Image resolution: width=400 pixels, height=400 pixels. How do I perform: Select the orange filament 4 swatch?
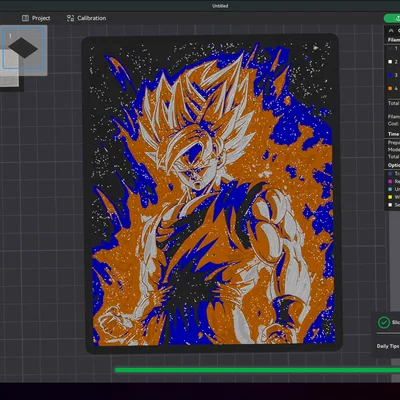click(x=390, y=89)
